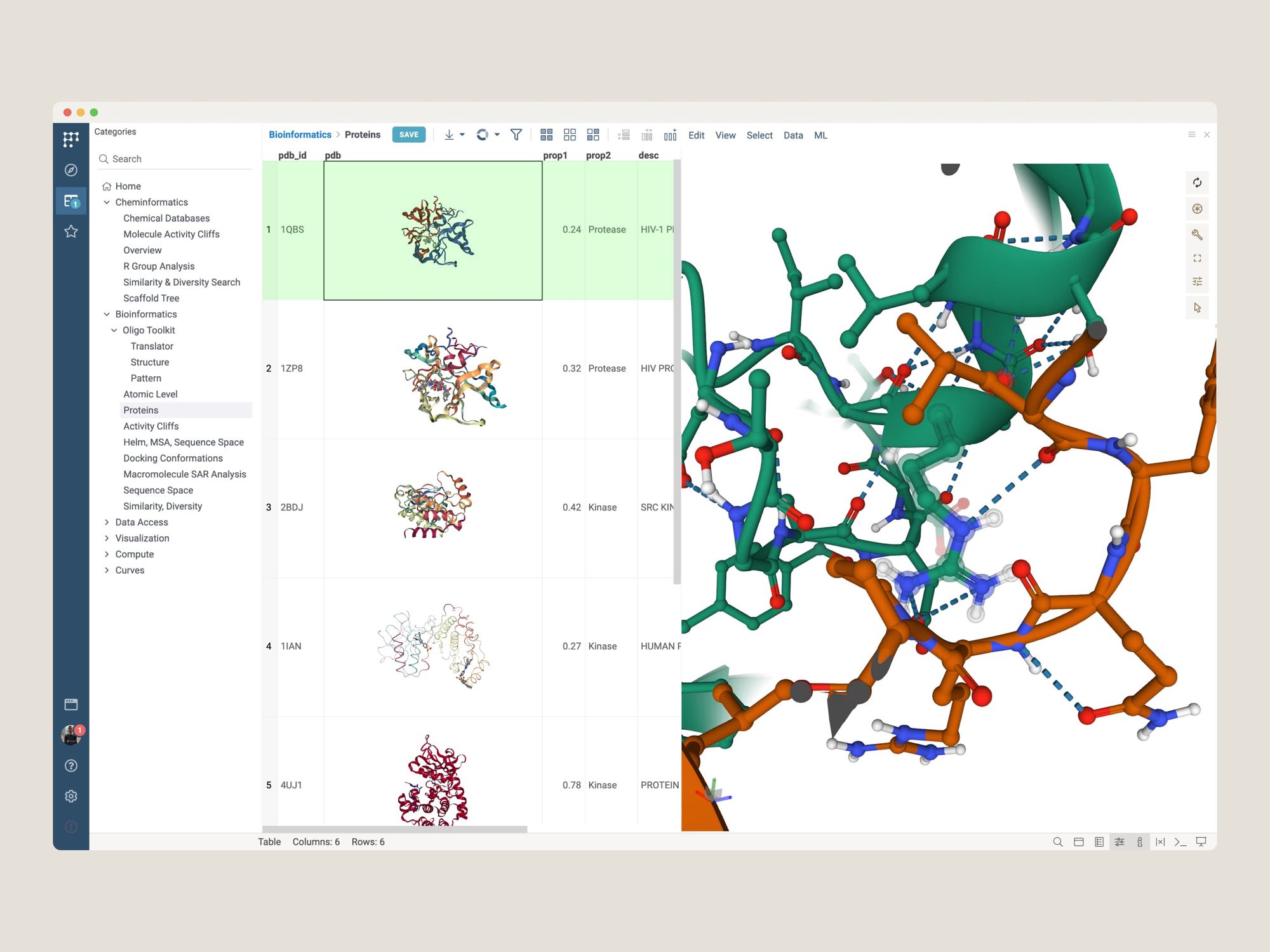Open the download dropdown arrow
The height and width of the screenshot is (952, 1270).
pyautogui.click(x=462, y=135)
